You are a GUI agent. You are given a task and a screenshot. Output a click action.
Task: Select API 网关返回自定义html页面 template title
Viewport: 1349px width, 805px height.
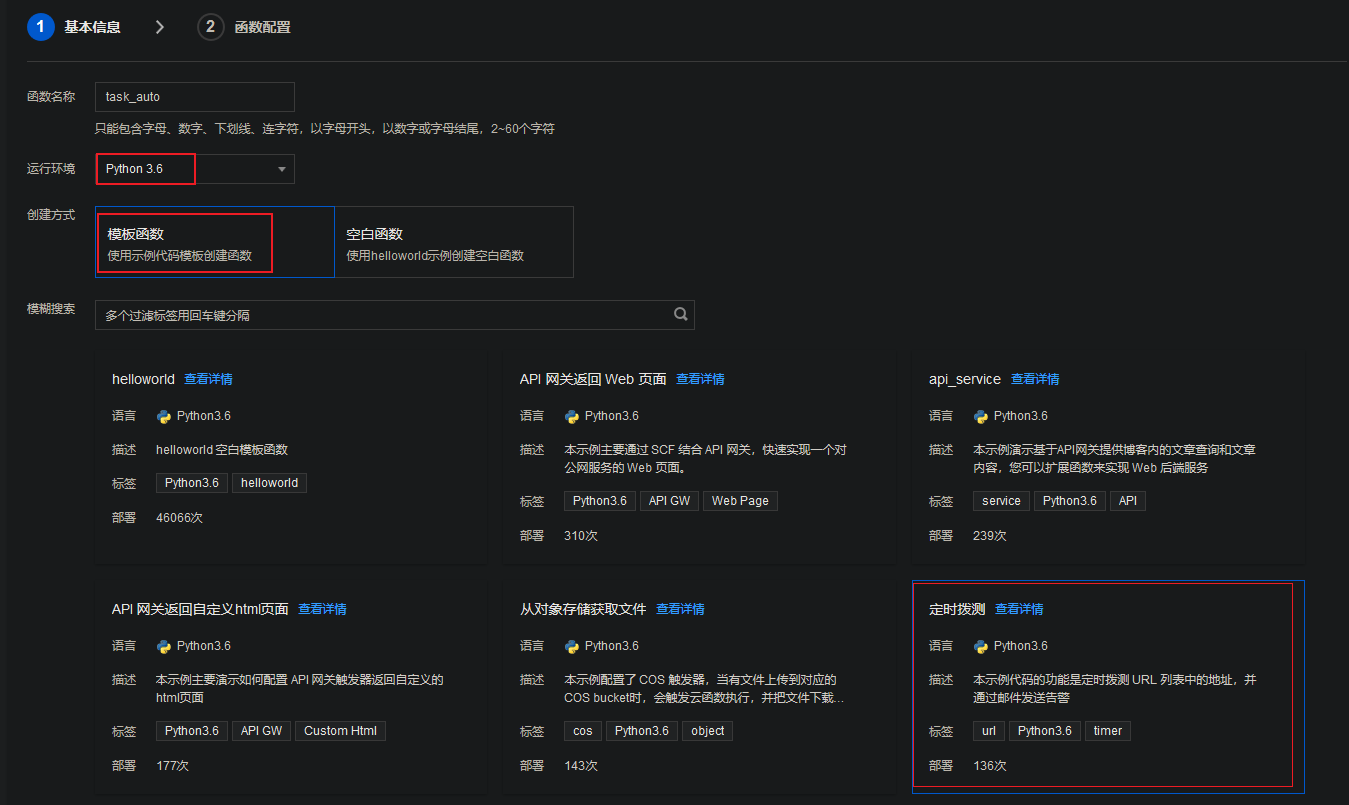[200, 609]
